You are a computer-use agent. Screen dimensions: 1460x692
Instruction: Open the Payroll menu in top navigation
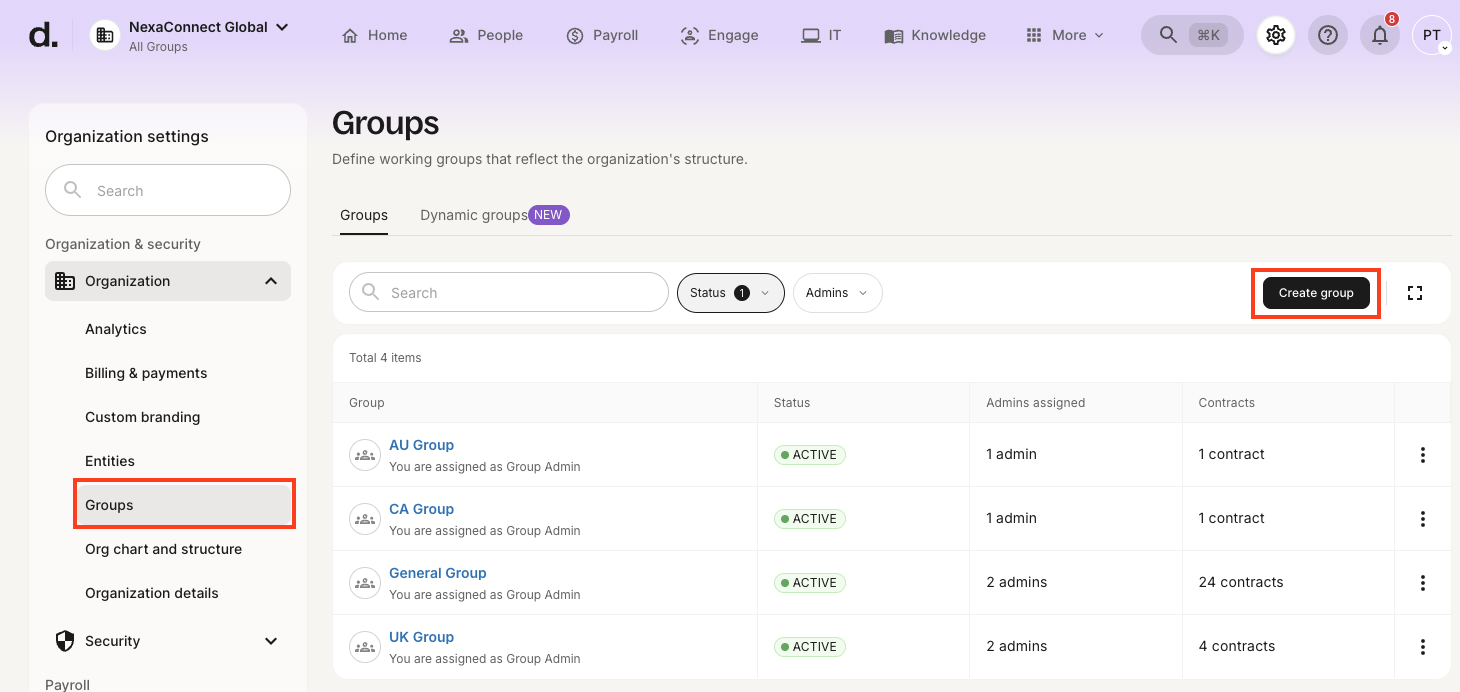[602, 35]
